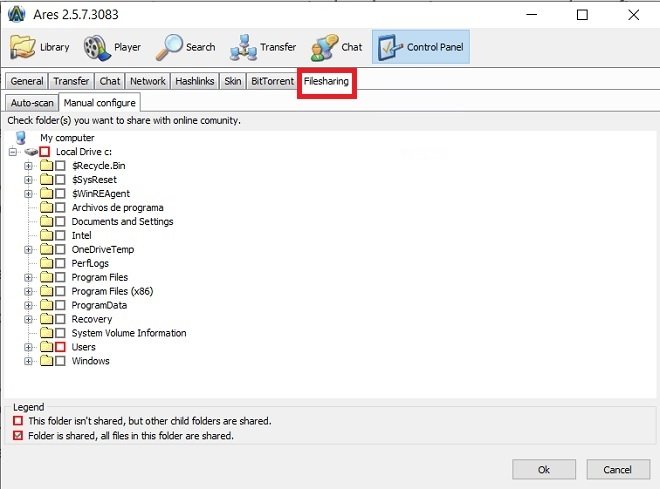
Task: Open the Library section icon
Action: click(x=22, y=47)
